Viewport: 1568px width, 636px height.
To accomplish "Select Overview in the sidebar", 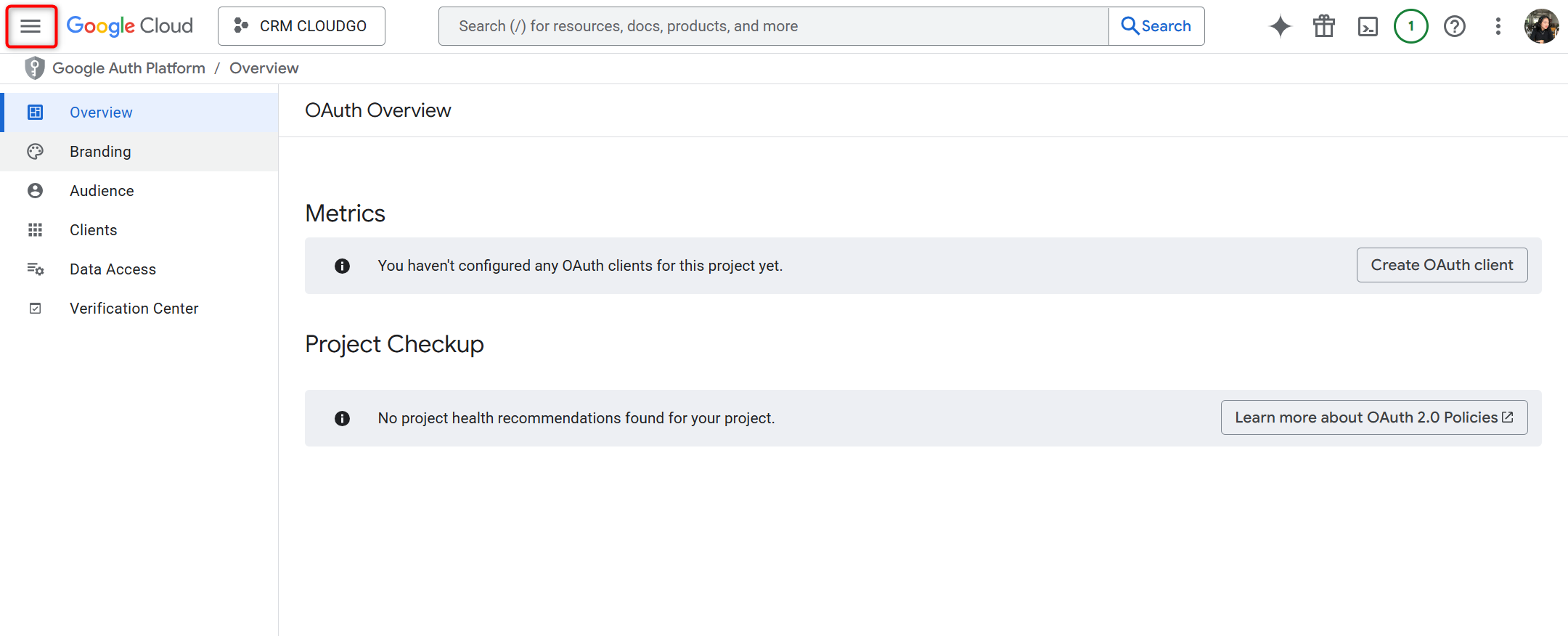I will click(101, 113).
